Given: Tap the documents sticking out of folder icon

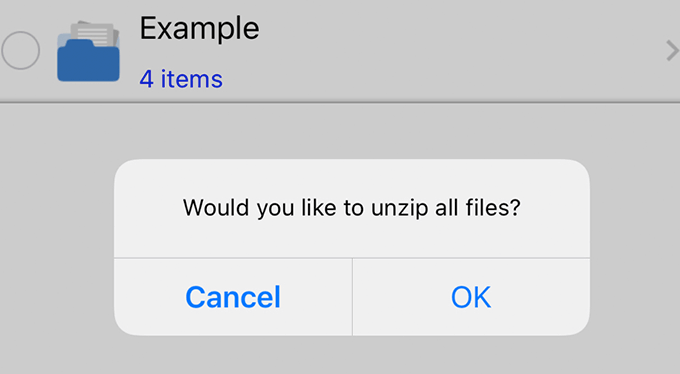Looking at the screenshot, I should point(95,33).
